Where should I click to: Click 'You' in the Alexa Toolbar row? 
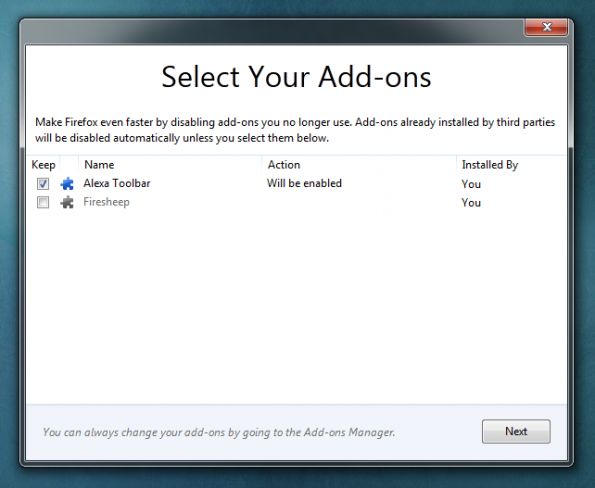click(471, 184)
